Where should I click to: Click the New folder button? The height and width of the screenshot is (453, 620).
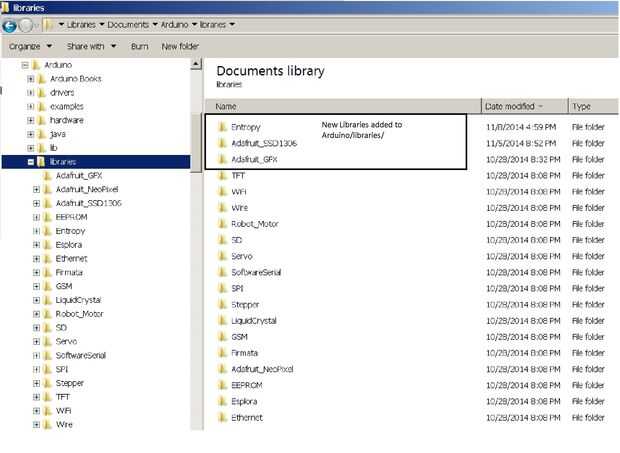(x=180, y=46)
